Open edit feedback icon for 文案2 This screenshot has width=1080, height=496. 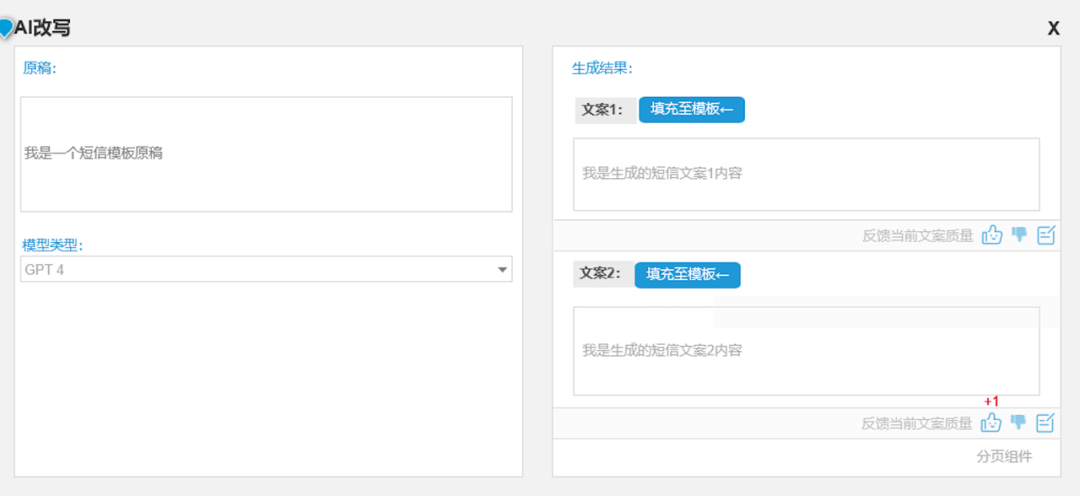click(1046, 422)
